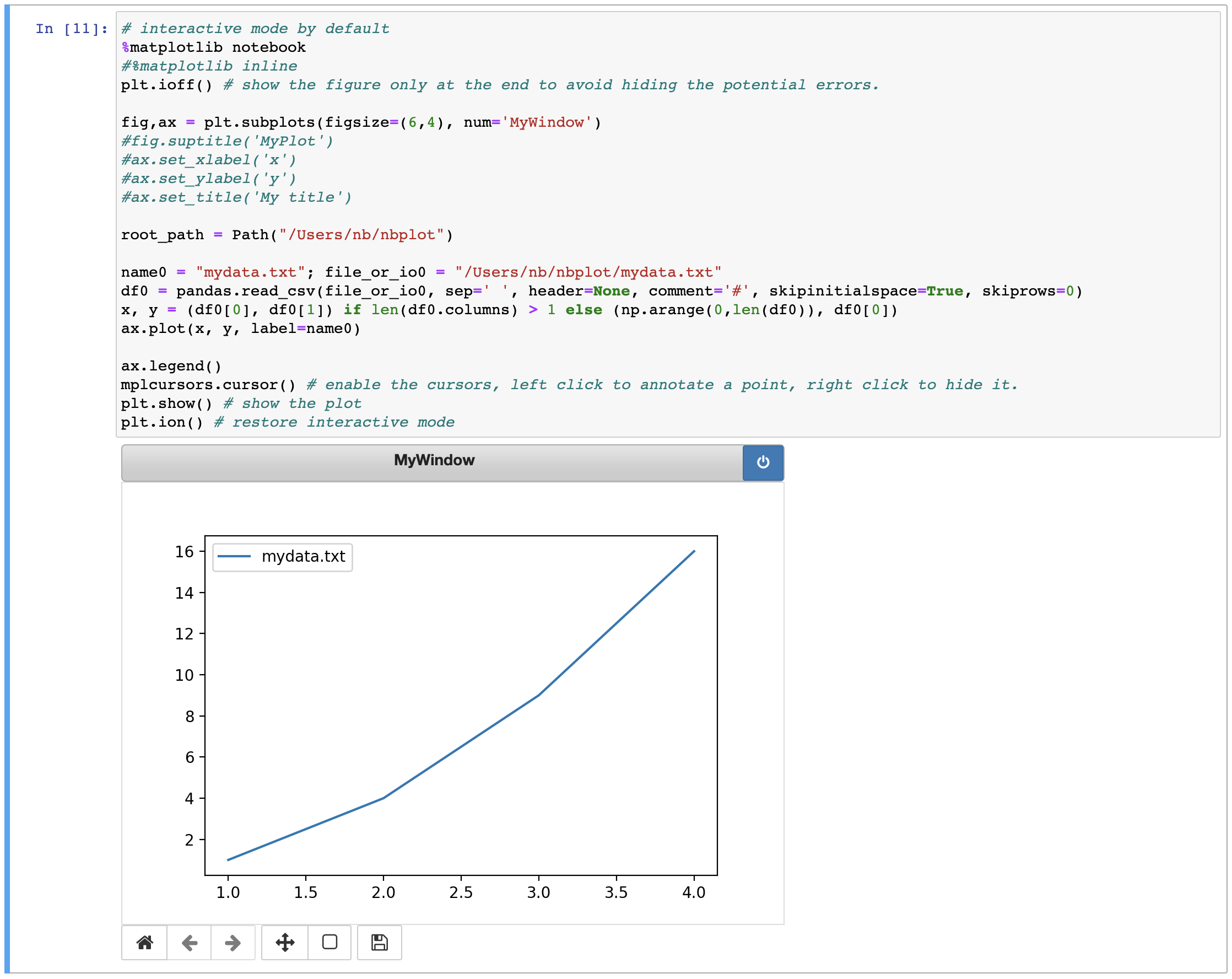The height and width of the screenshot is (979, 1232).
Task: Click the x-axis tick label 2.5
Action: coord(461,892)
